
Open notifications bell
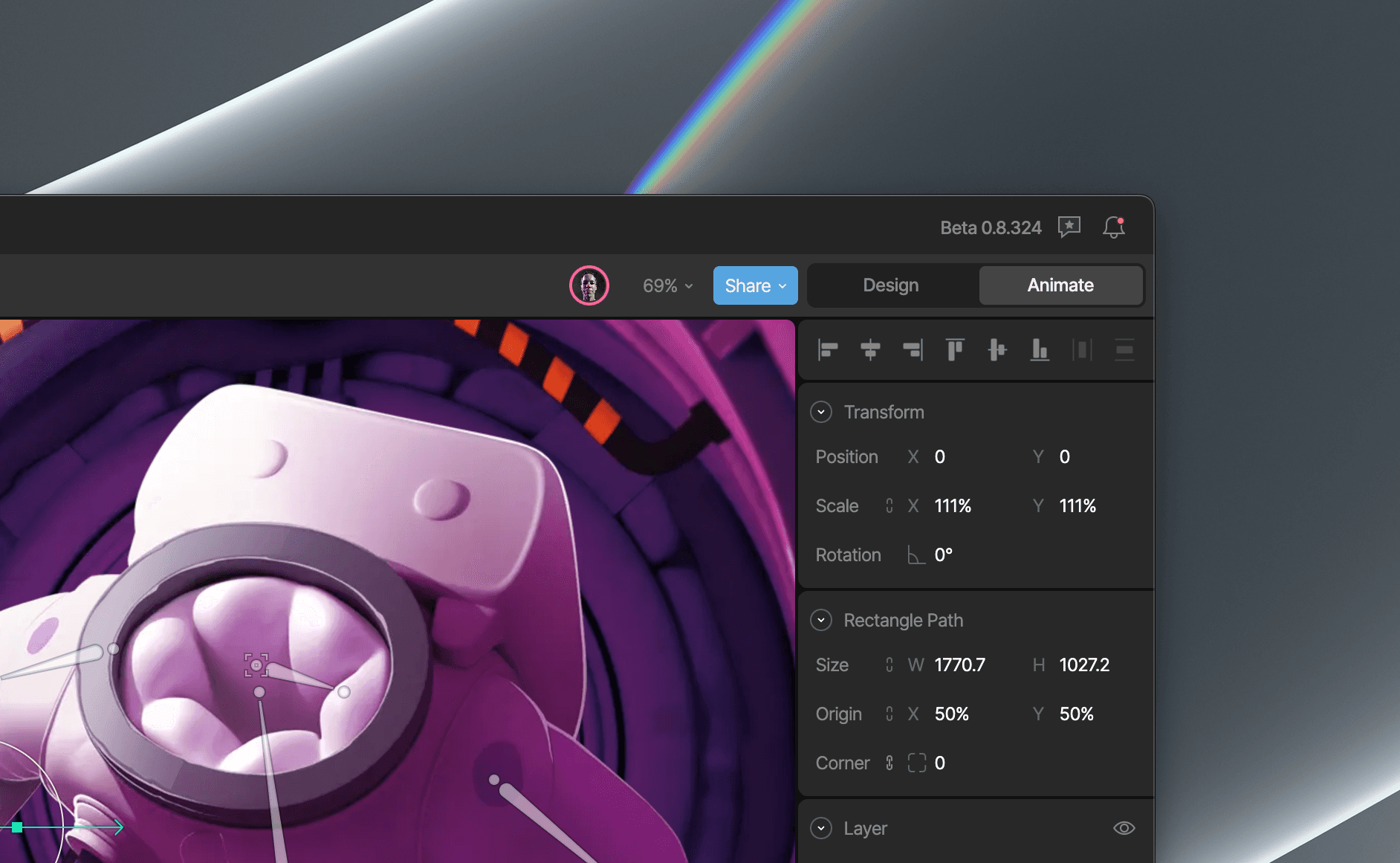[x=1113, y=227]
